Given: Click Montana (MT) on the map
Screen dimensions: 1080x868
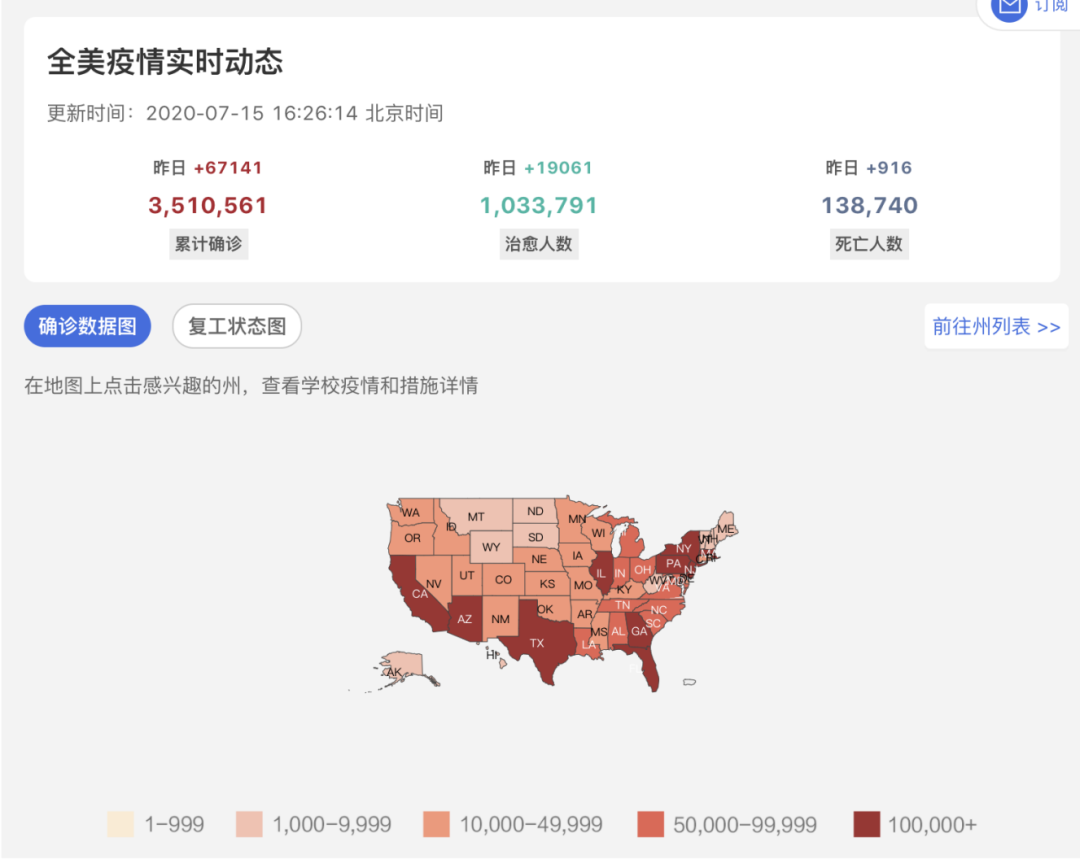Looking at the screenshot, I should point(476,517).
